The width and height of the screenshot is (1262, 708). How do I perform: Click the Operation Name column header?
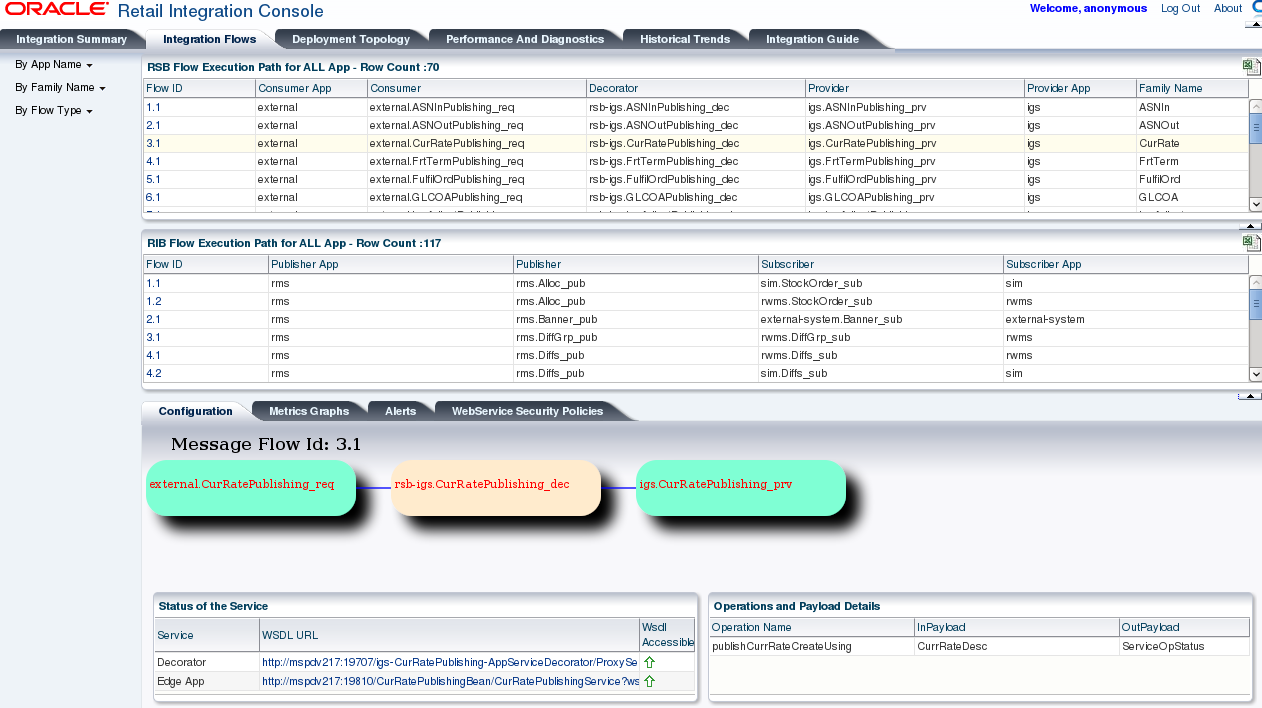[812, 627]
